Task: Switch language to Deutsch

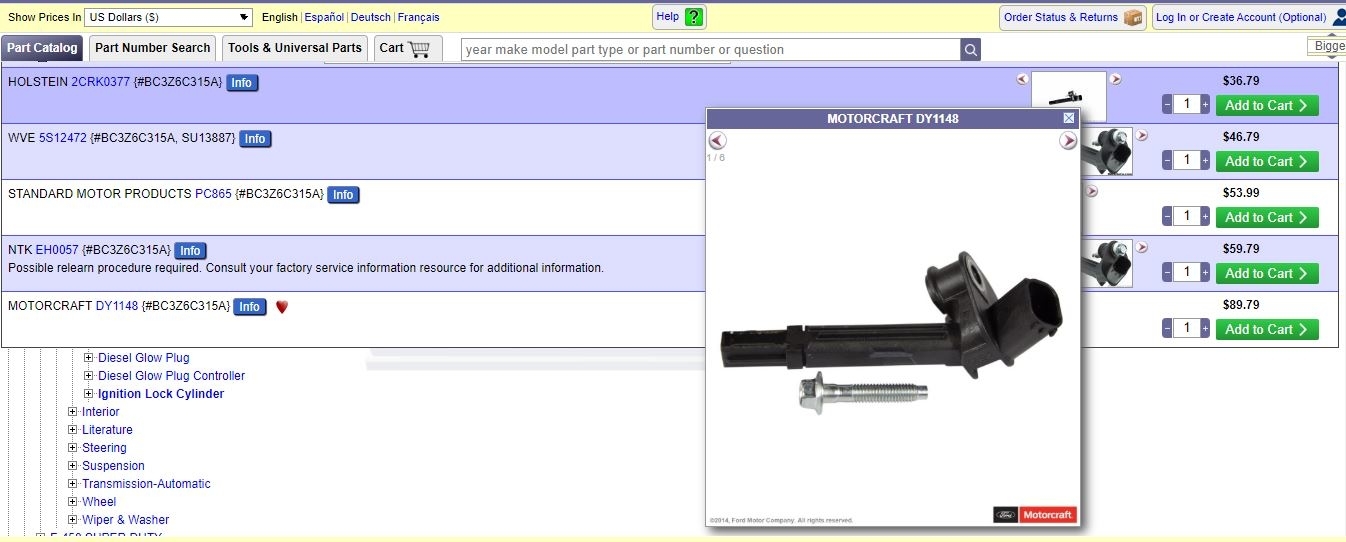Action: click(371, 17)
